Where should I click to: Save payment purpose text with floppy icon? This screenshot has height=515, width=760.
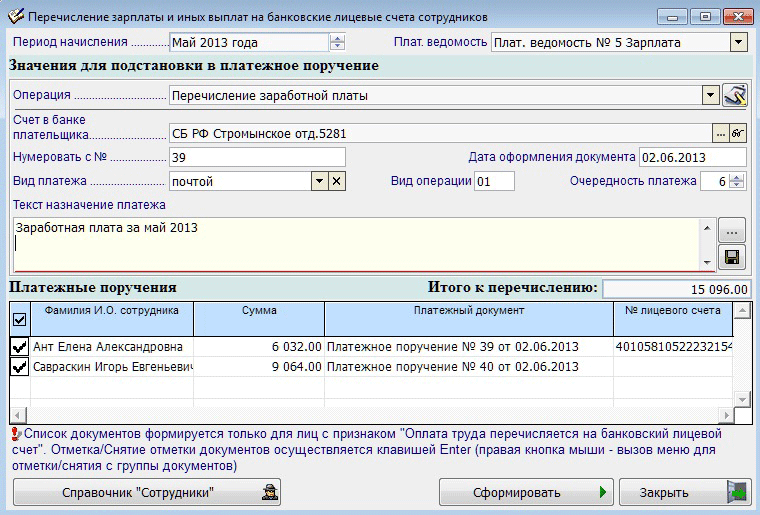pos(732,257)
